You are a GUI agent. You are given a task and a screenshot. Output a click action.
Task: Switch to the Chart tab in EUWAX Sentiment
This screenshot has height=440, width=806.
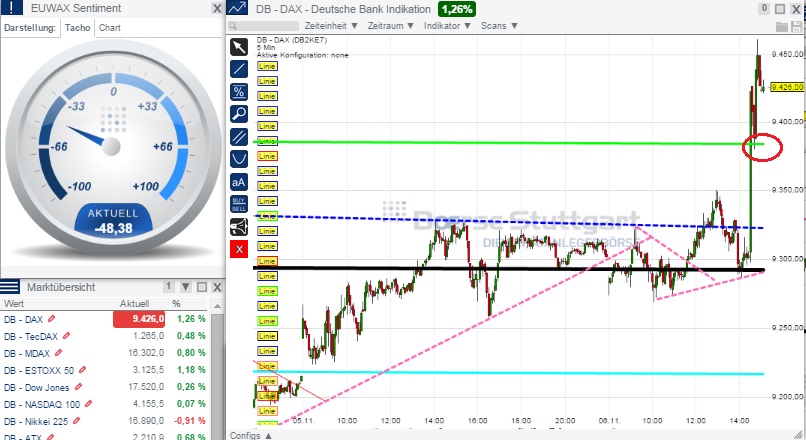pos(109,28)
